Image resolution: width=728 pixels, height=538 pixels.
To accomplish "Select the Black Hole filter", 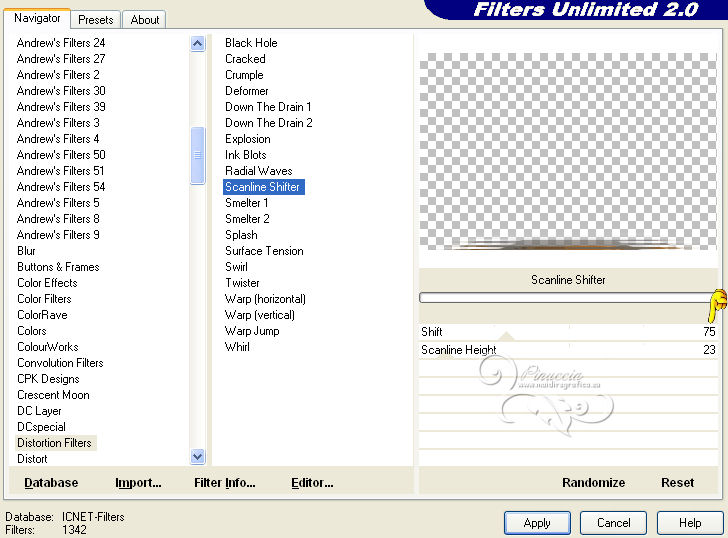I will (251, 43).
